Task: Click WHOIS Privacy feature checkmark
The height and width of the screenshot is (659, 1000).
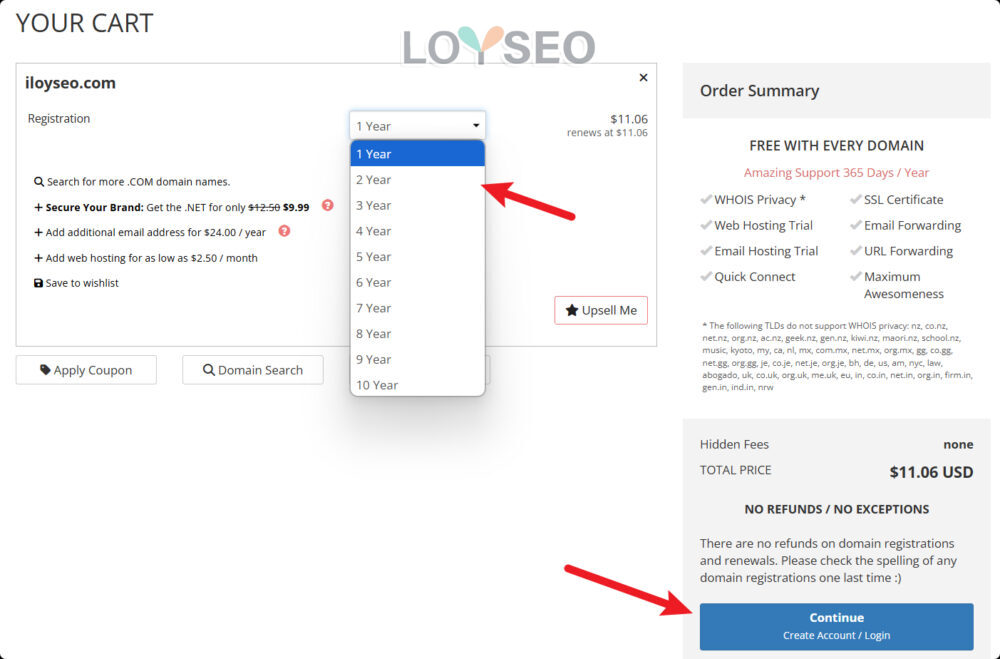Action: click(706, 200)
